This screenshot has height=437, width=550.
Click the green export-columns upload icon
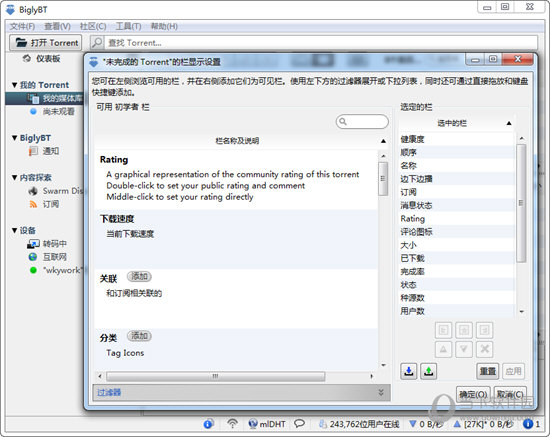coord(428,371)
